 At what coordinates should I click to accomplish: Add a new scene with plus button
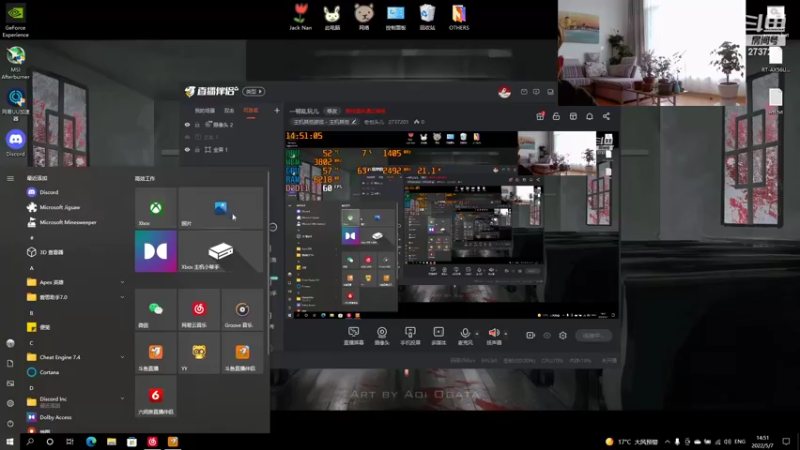click(277, 110)
